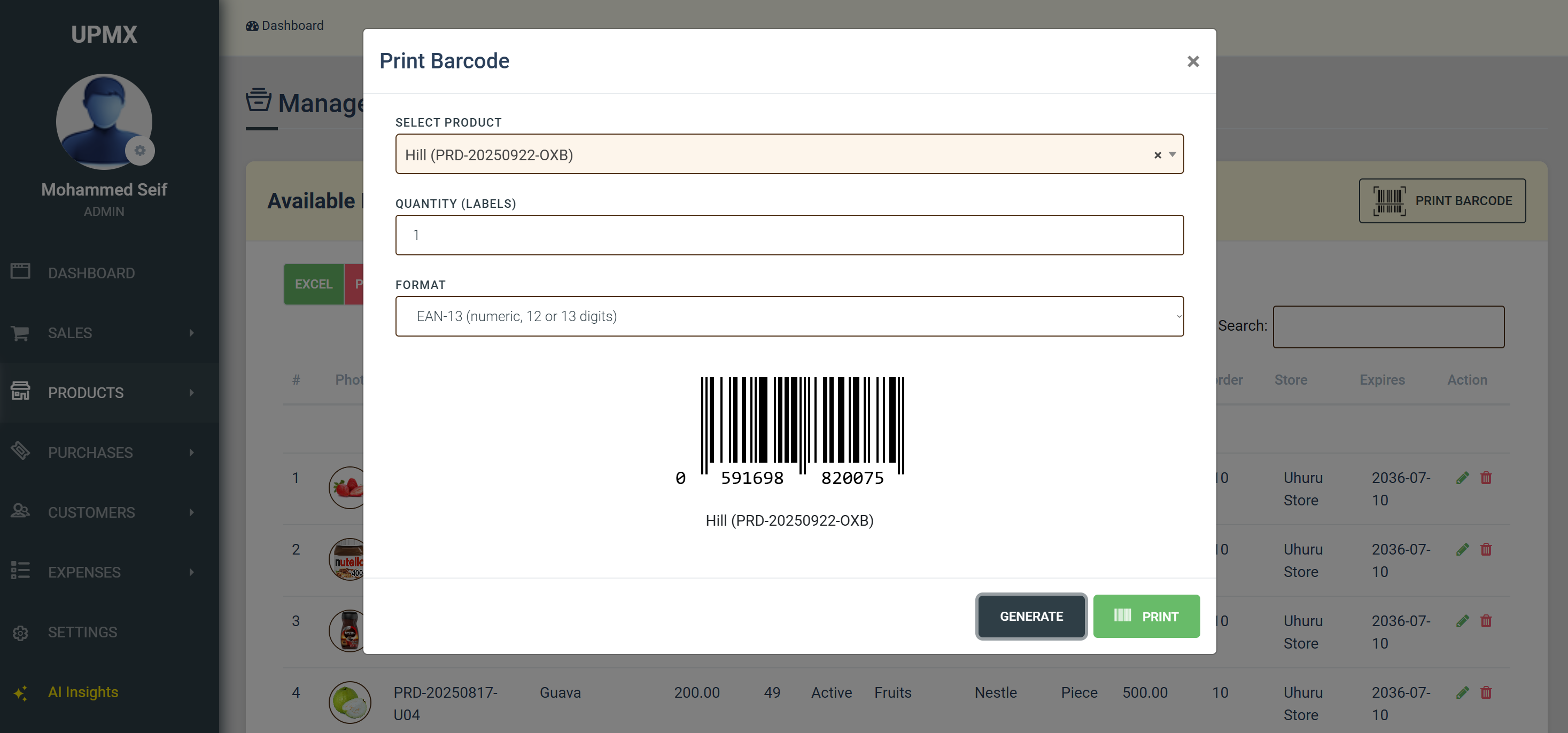The image size is (1568, 733).
Task: Open the Format dropdown EAN-13
Action: [789, 316]
